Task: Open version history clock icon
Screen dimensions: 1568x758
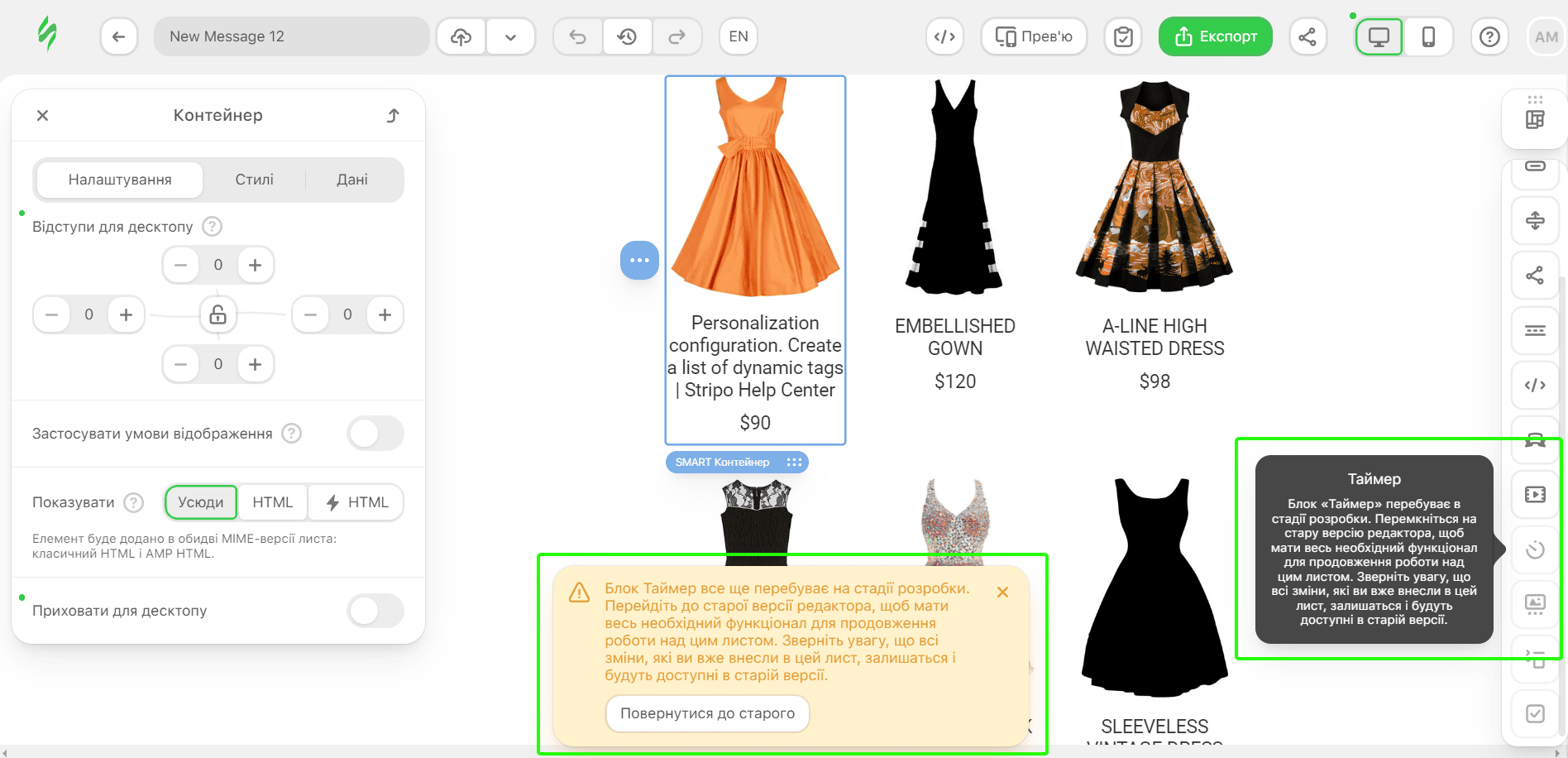Action: point(628,36)
